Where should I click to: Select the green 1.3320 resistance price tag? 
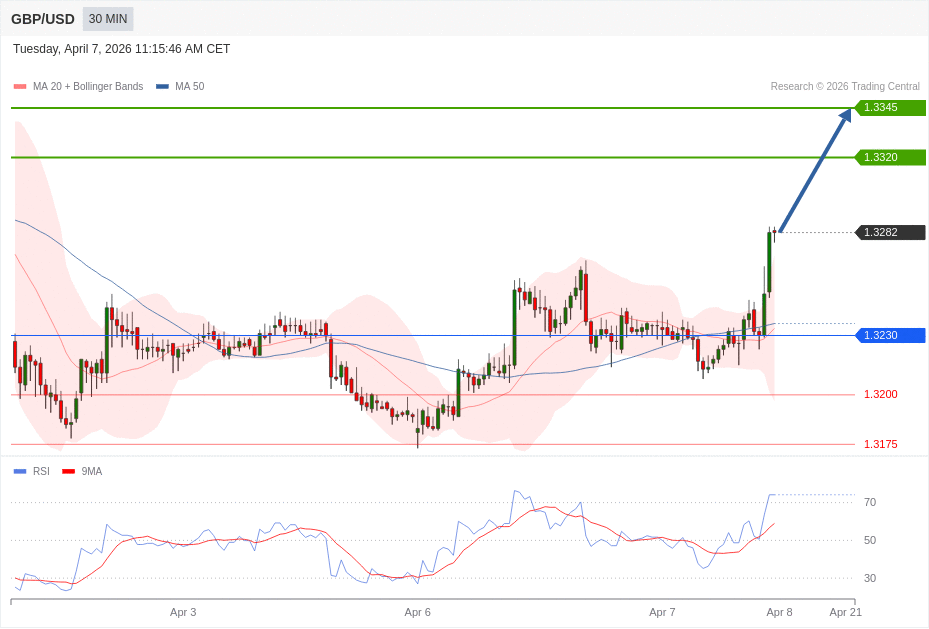click(x=890, y=158)
